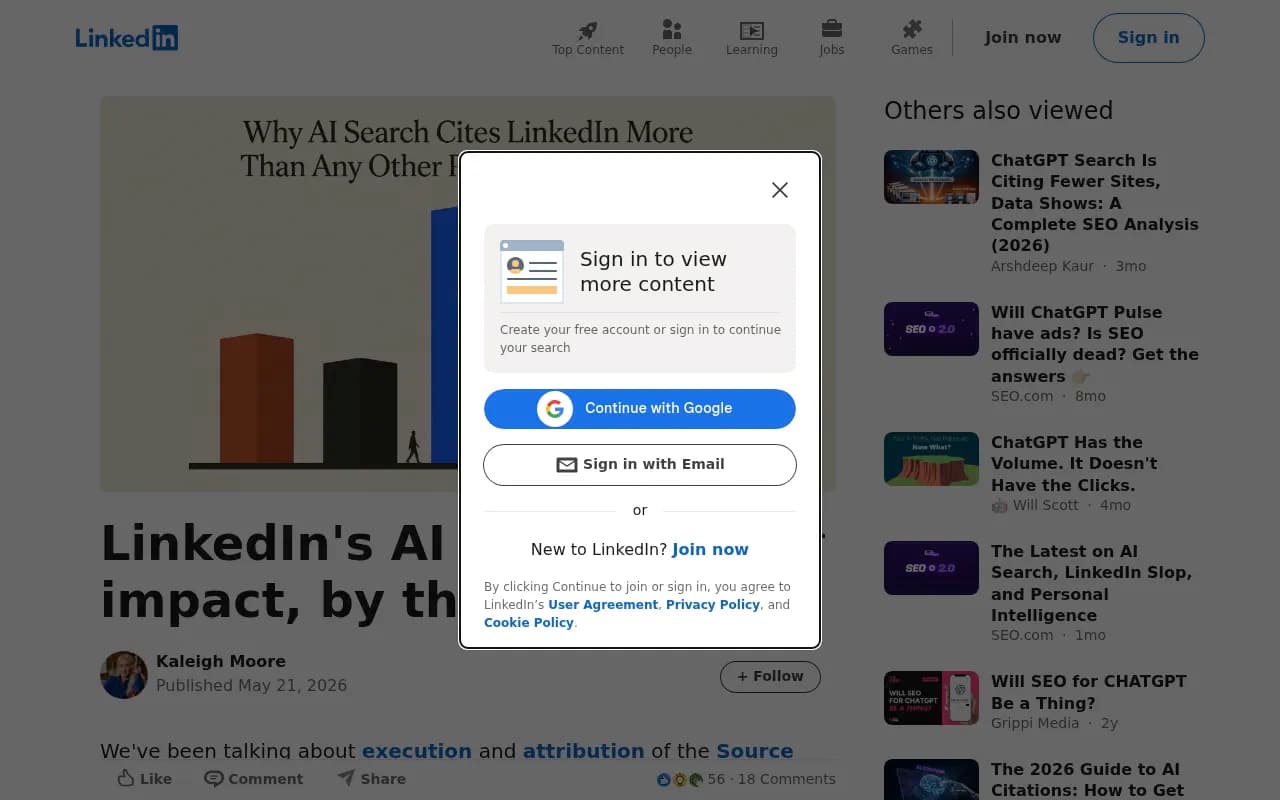This screenshot has height=800, width=1280.
Task: Open ChatGPT Has the Volume article
Action: [x=1074, y=464]
